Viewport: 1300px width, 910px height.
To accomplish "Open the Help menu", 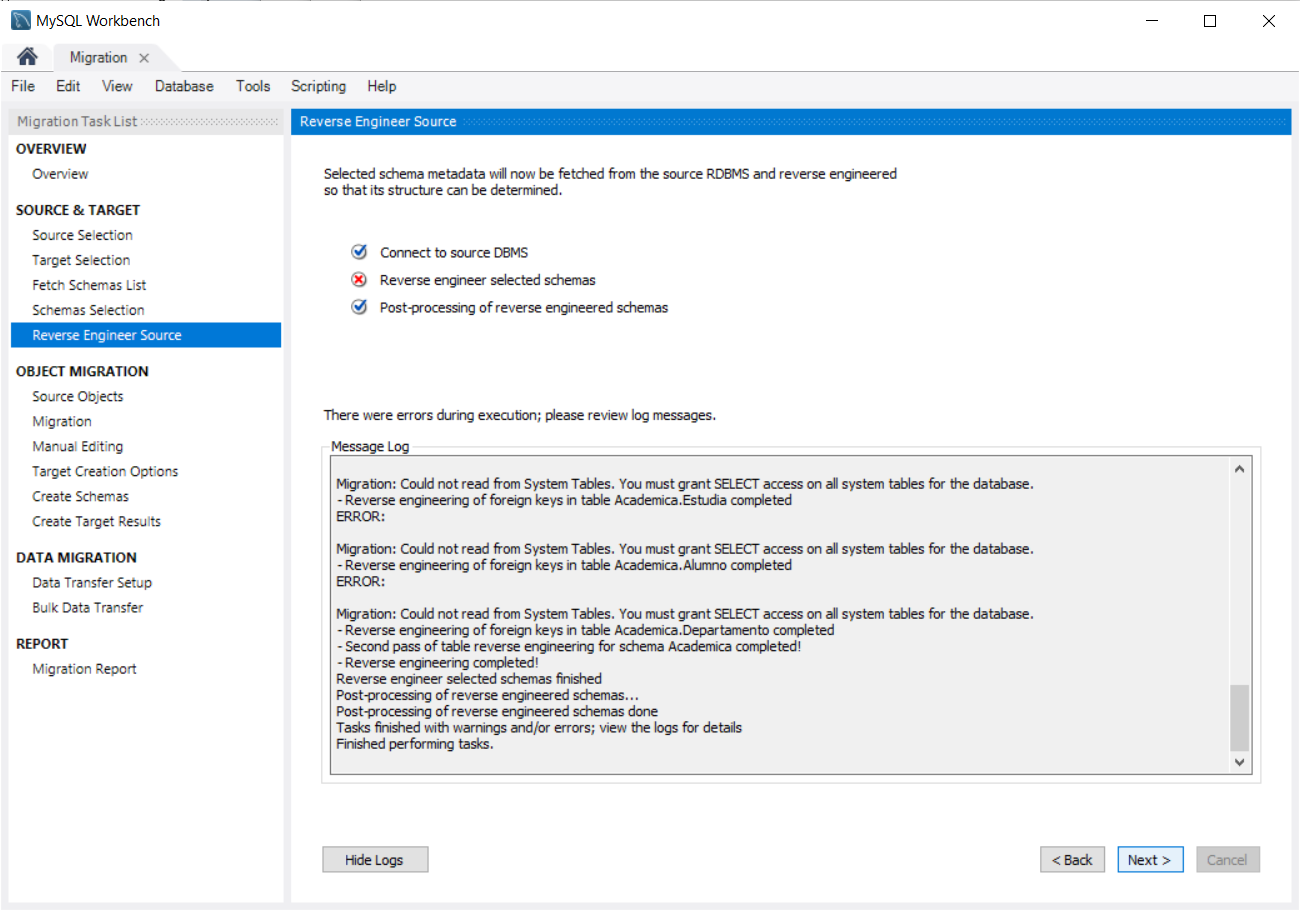I will pyautogui.click(x=381, y=86).
